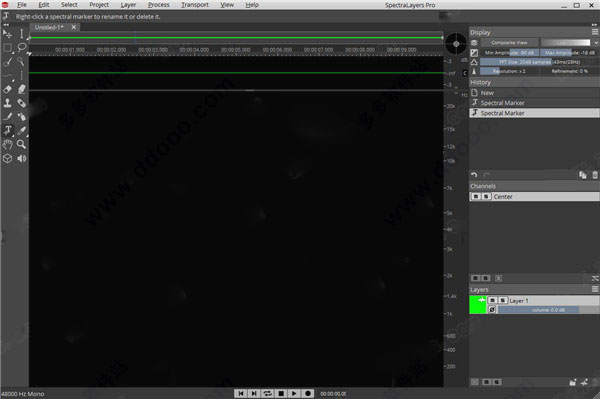This screenshot has width=600, height=399.
Task: Toggle phase invert on Layer 1
Action: [x=492, y=309]
